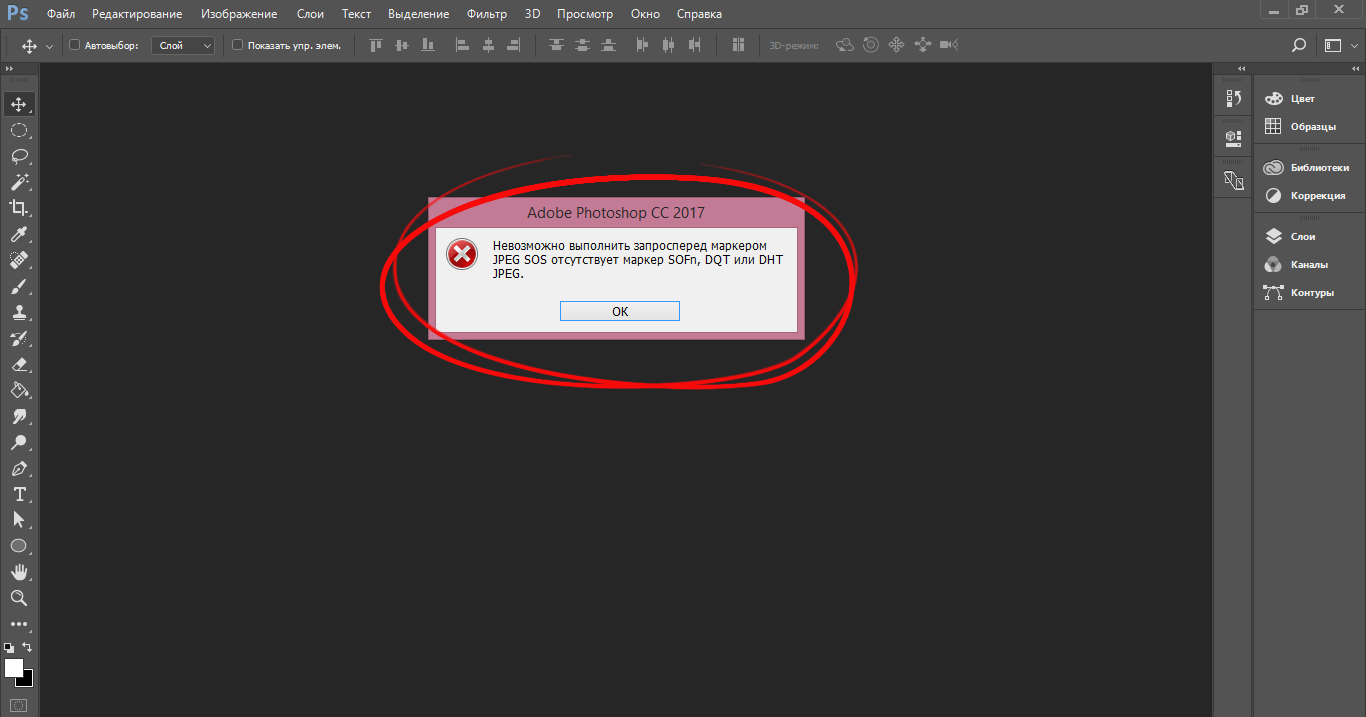Select the Hand tool
This screenshot has width=1366, height=717.
click(18, 572)
